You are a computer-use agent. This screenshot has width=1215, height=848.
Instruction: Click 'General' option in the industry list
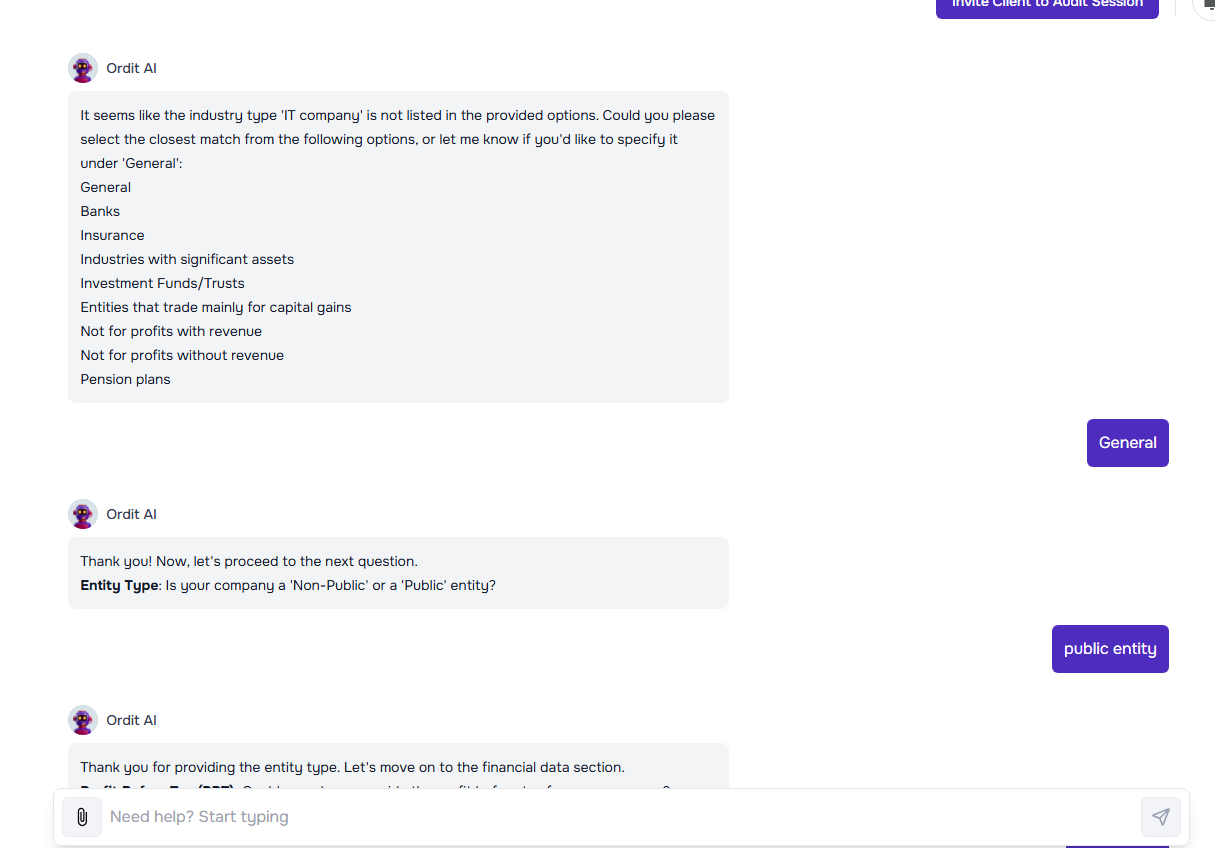(x=106, y=187)
